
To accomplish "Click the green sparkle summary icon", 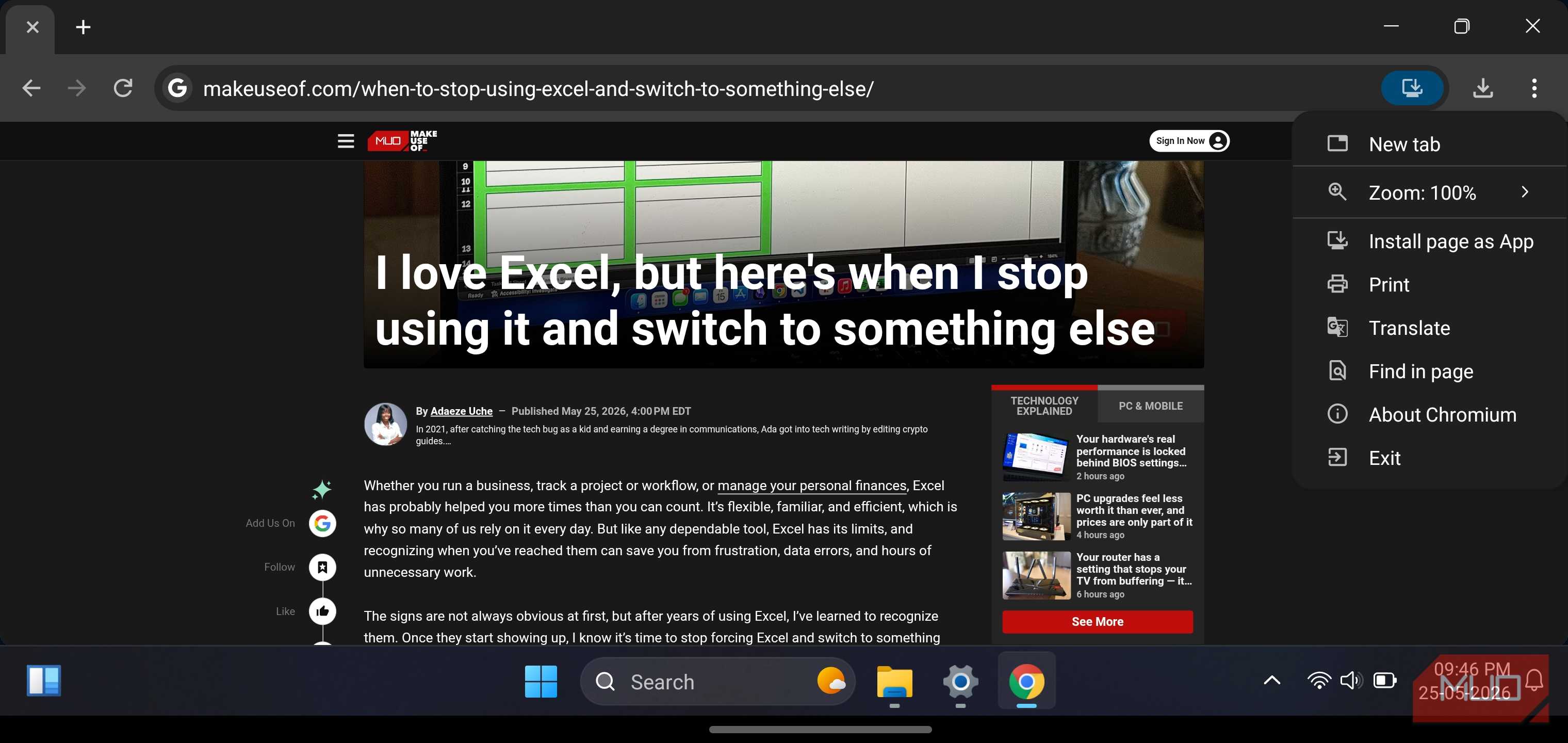I will click(x=321, y=489).
